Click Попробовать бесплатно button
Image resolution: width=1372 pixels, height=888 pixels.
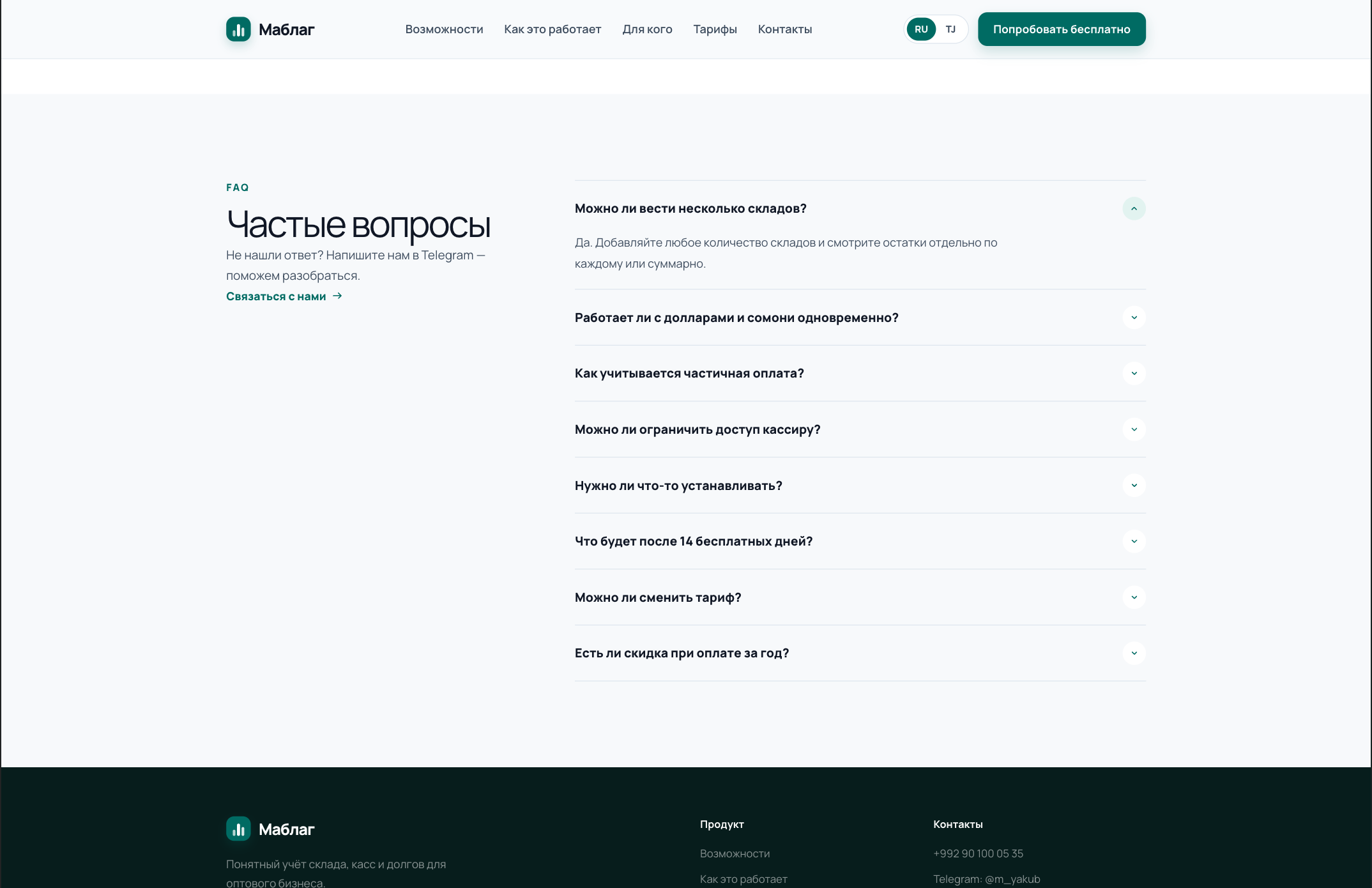1062,29
